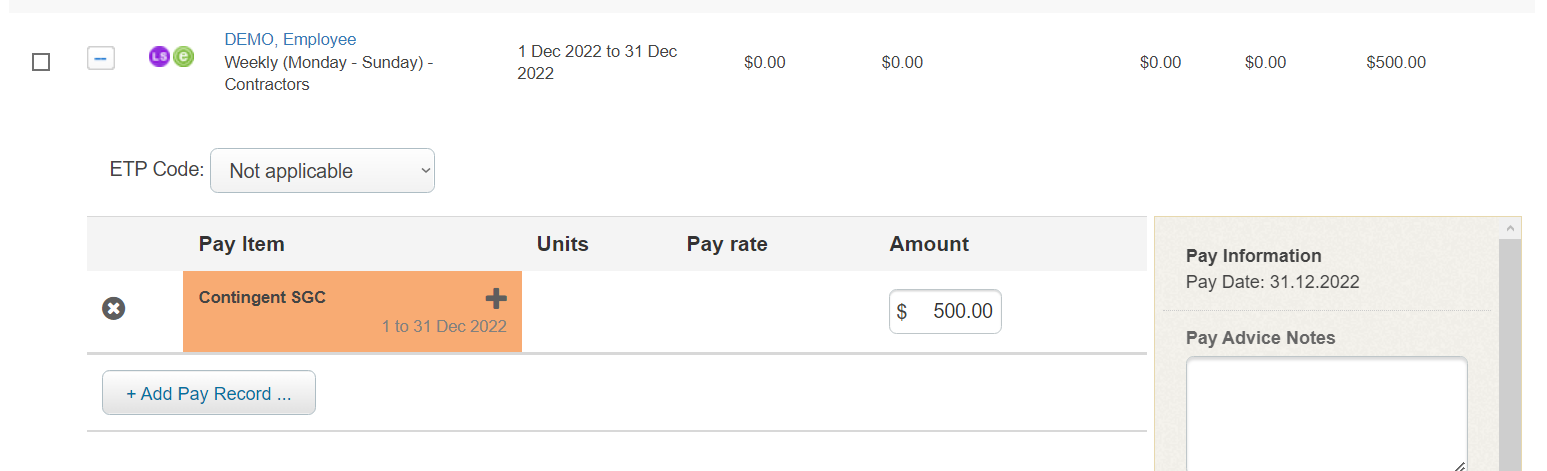Viewport: 1547px width, 471px height.
Task: Click the Pay rate column header
Action: (x=727, y=244)
